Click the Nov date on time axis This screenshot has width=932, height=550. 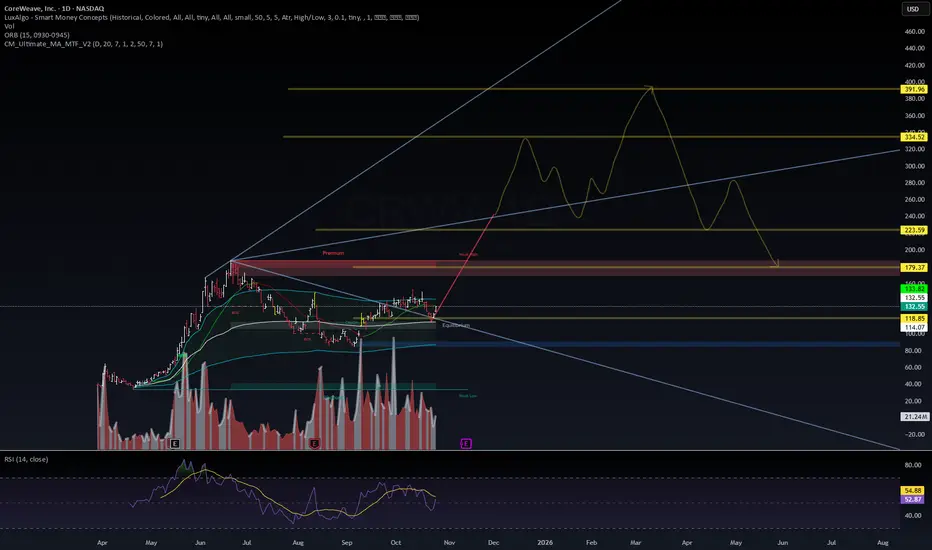coord(449,542)
